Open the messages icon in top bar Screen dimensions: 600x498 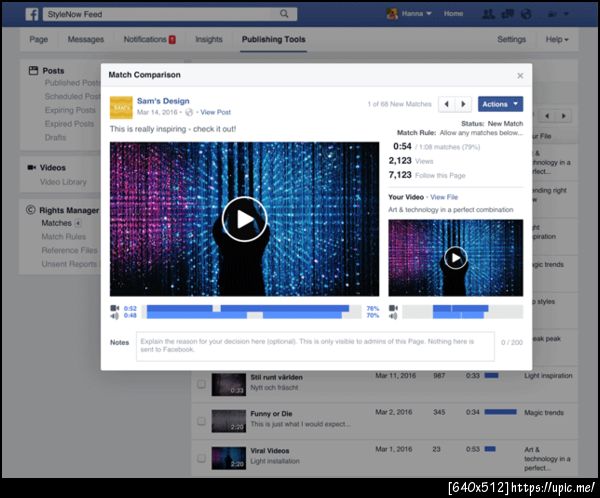point(507,14)
